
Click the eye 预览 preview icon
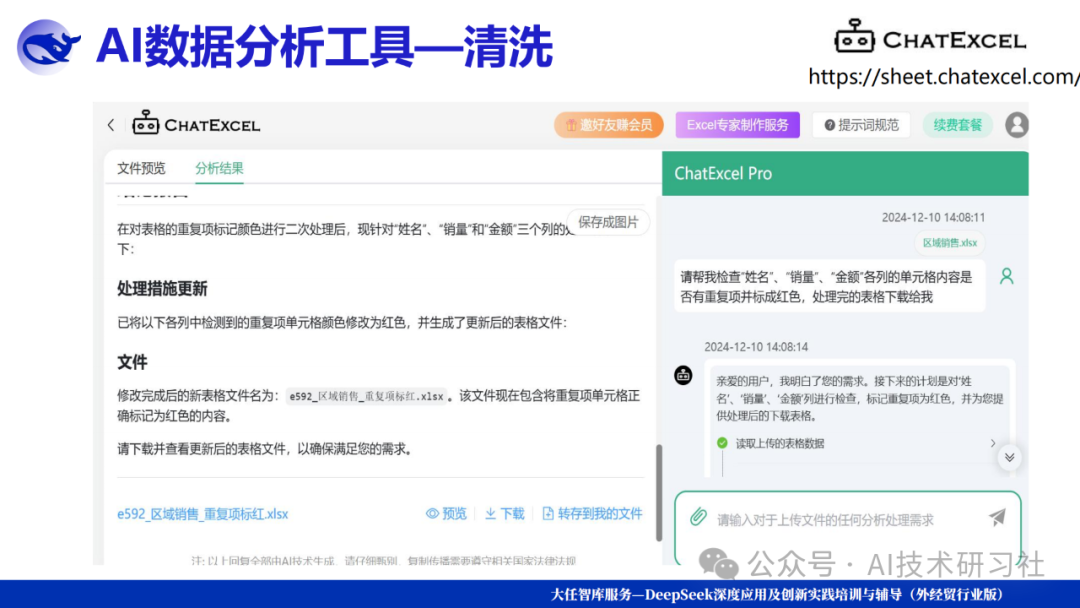coord(433,513)
